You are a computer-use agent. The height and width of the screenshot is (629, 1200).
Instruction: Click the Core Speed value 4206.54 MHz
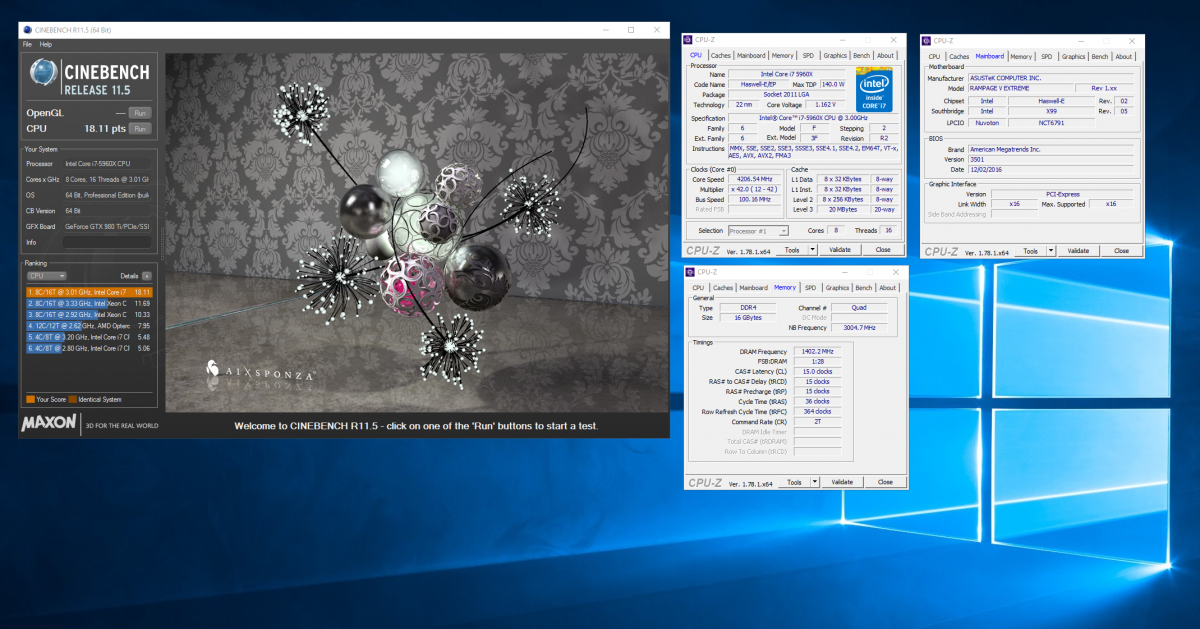(757, 178)
